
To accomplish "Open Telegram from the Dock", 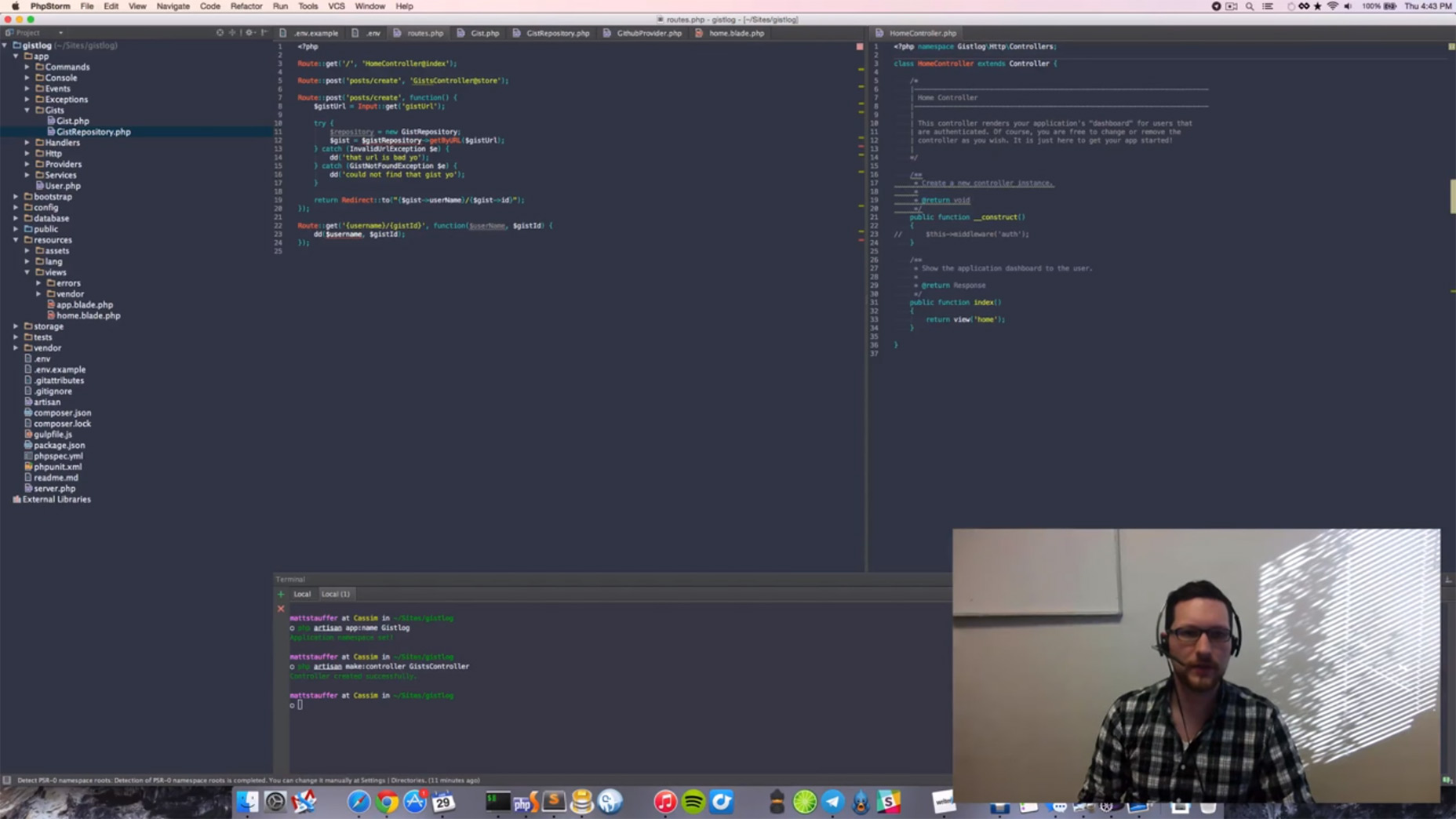I will coord(832,802).
